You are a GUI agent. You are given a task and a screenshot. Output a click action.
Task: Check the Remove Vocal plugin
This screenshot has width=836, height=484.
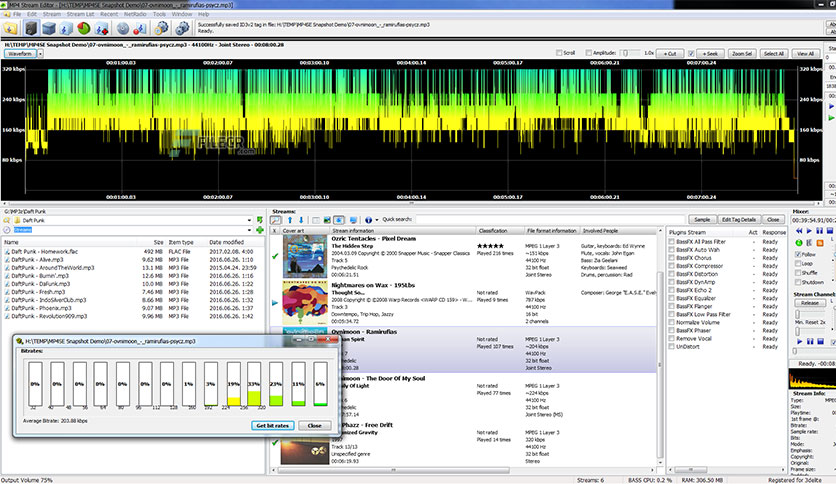(672, 338)
